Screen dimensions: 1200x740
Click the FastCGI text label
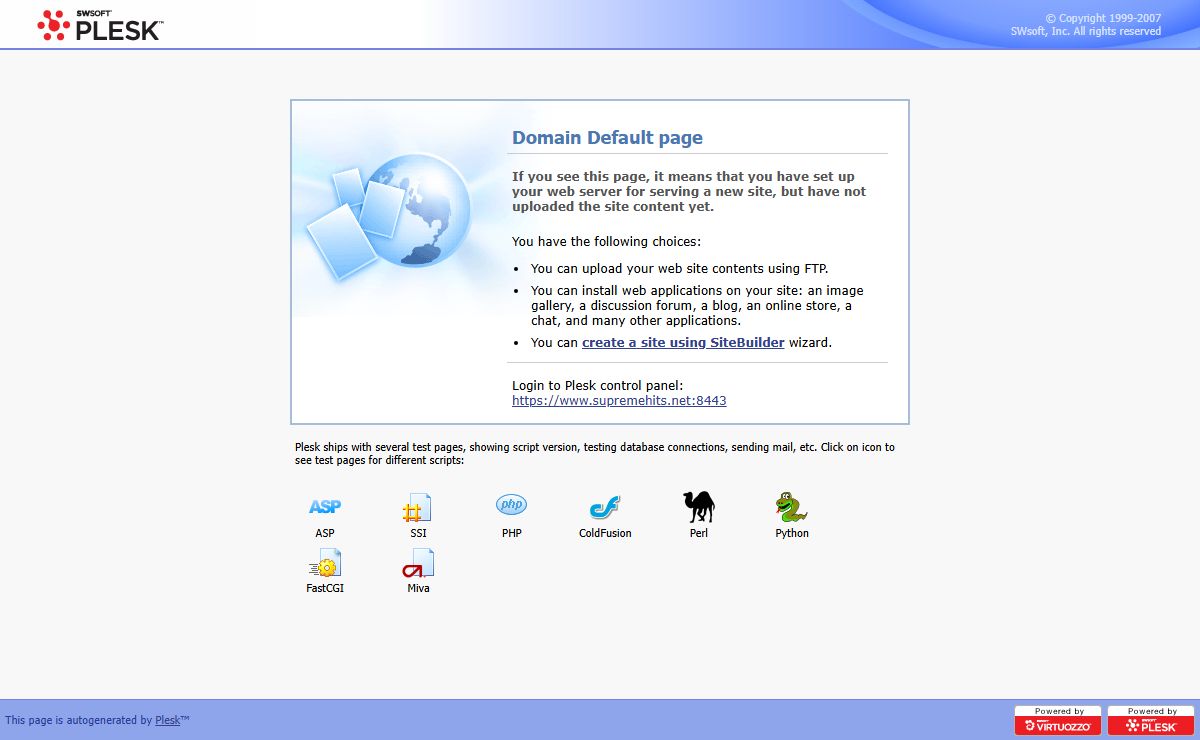[325, 588]
